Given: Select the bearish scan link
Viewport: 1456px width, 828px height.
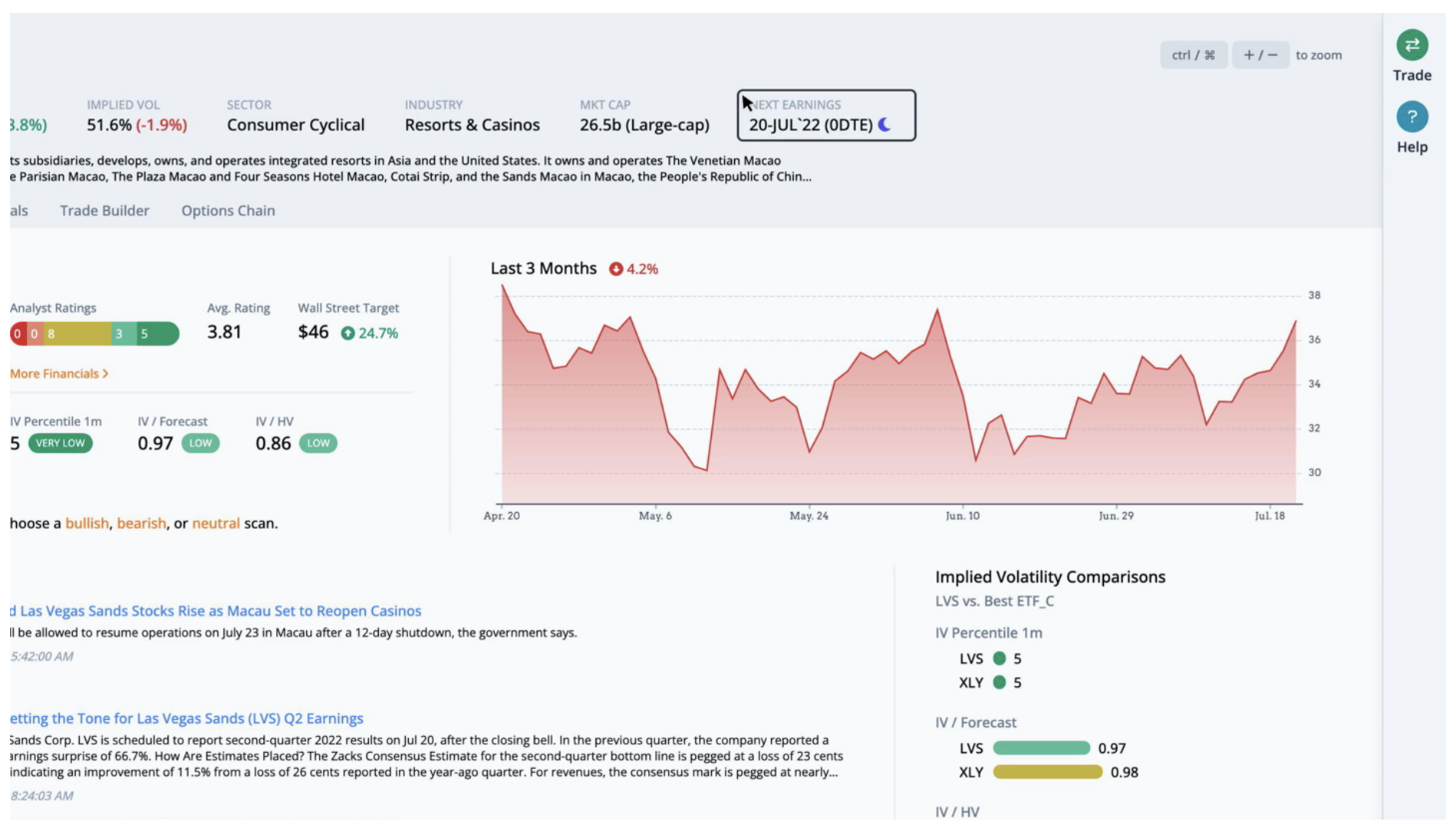Looking at the screenshot, I should pyautogui.click(x=141, y=524).
